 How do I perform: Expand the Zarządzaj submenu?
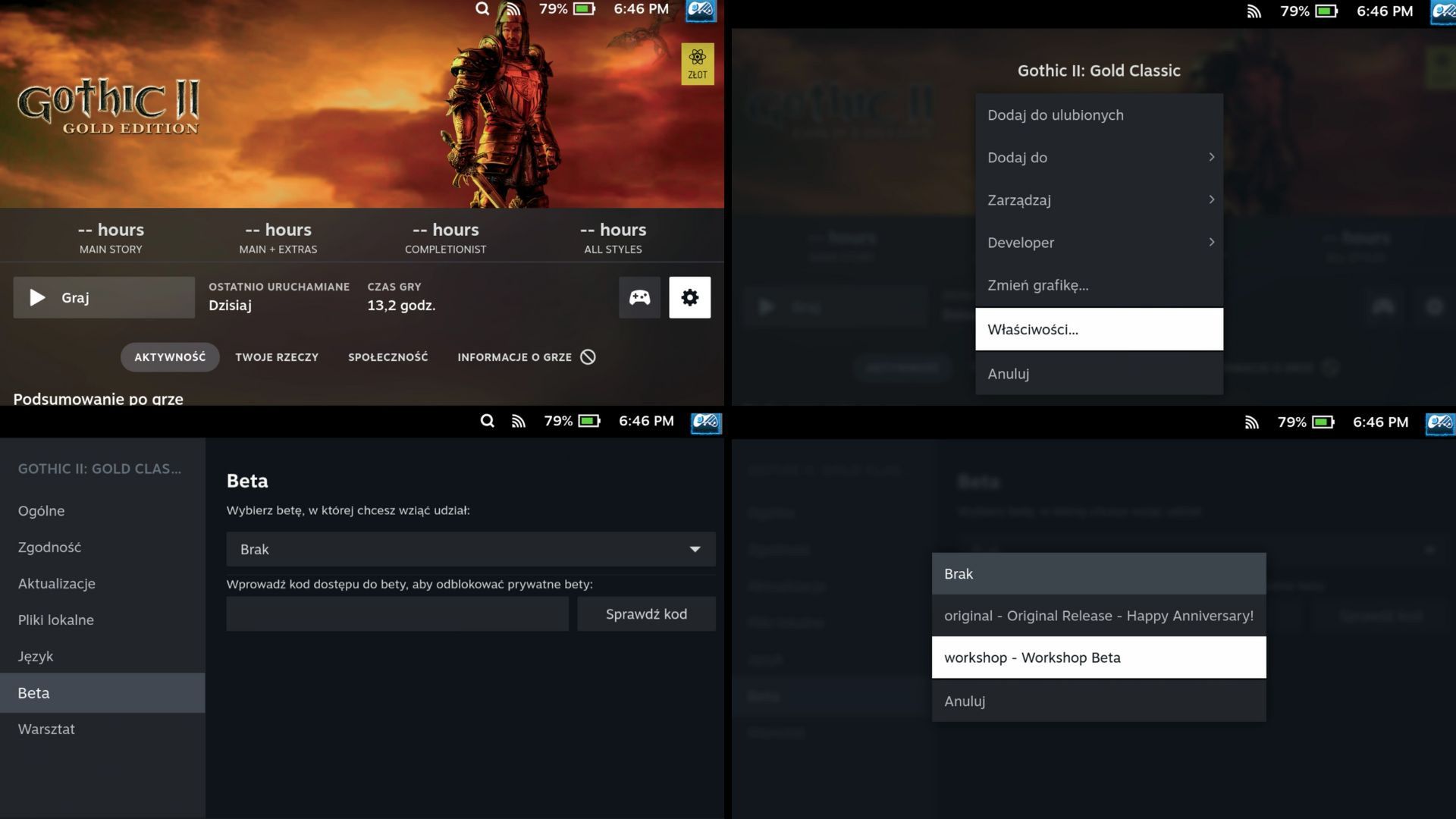pos(1098,200)
